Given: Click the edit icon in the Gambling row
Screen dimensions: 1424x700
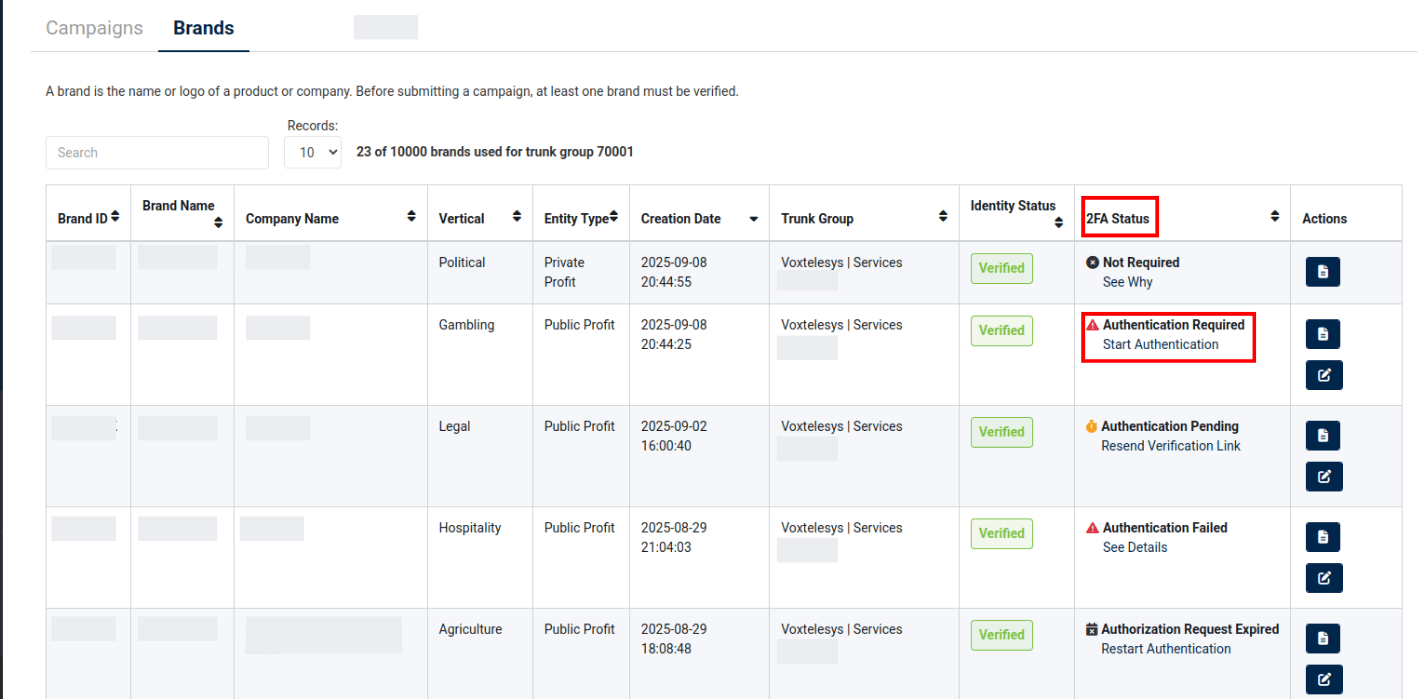Looking at the screenshot, I should tap(1324, 375).
